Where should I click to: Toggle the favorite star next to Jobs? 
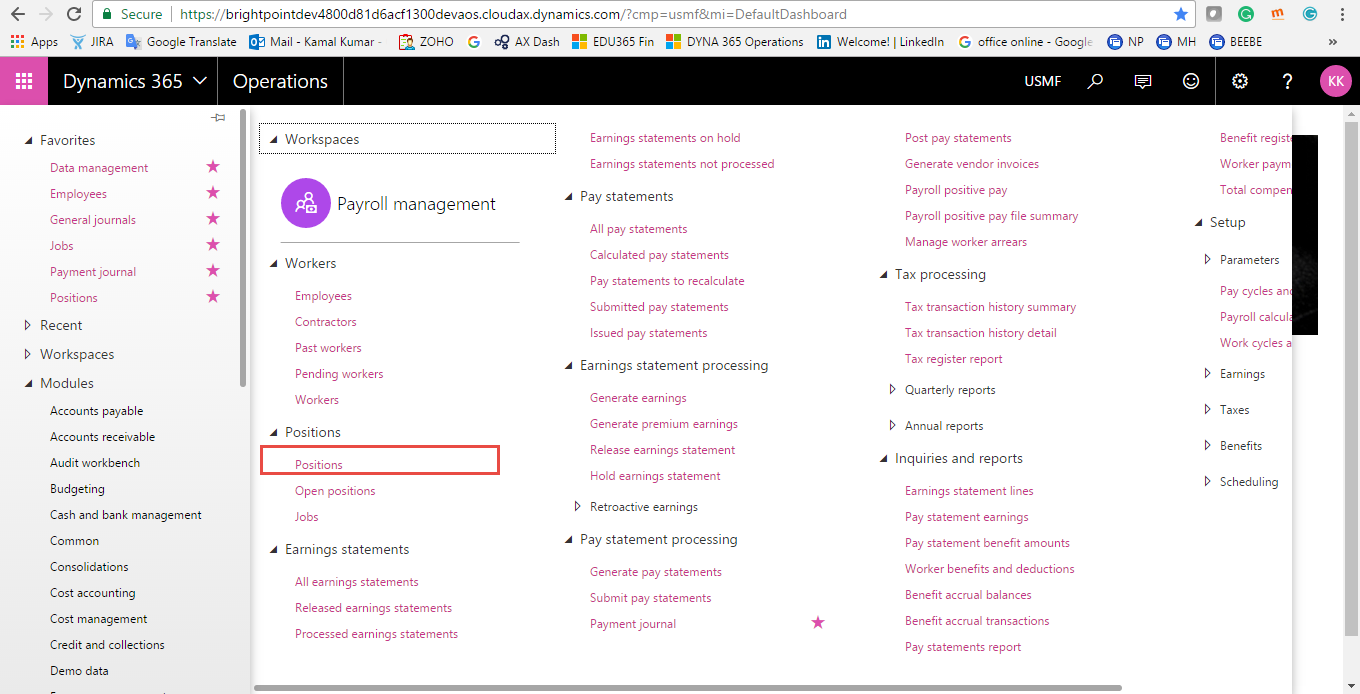pos(212,245)
